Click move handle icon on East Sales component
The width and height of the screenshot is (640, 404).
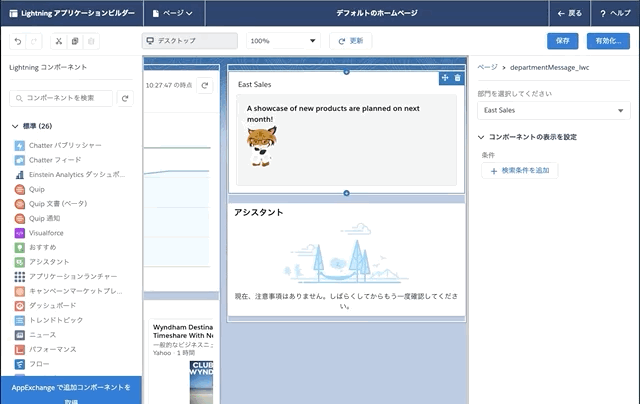pos(445,78)
